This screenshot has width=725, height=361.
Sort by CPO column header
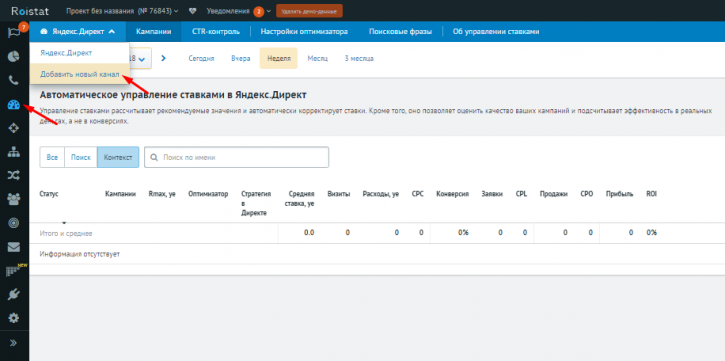point(587,194)
